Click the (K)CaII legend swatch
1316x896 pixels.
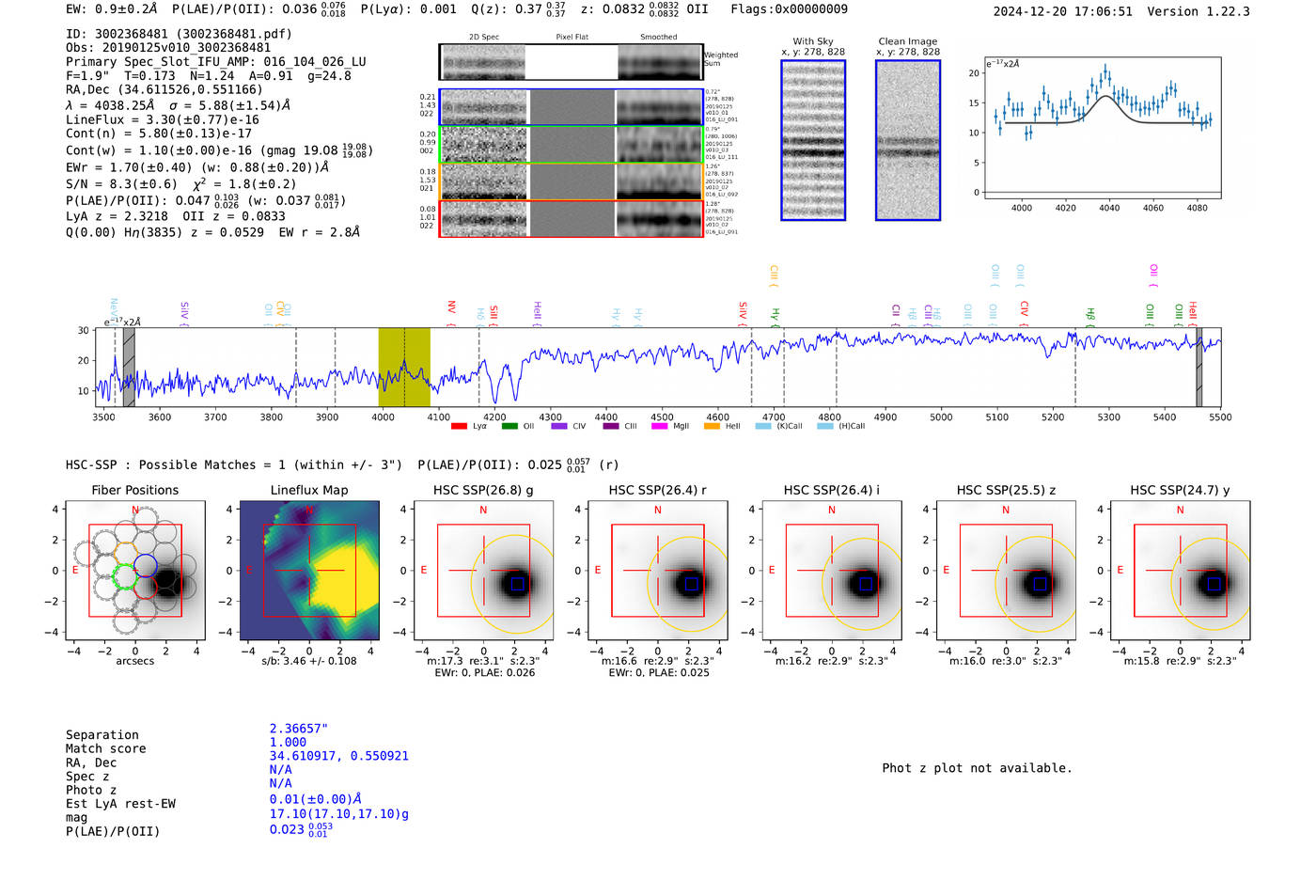[x=763, y=426]
